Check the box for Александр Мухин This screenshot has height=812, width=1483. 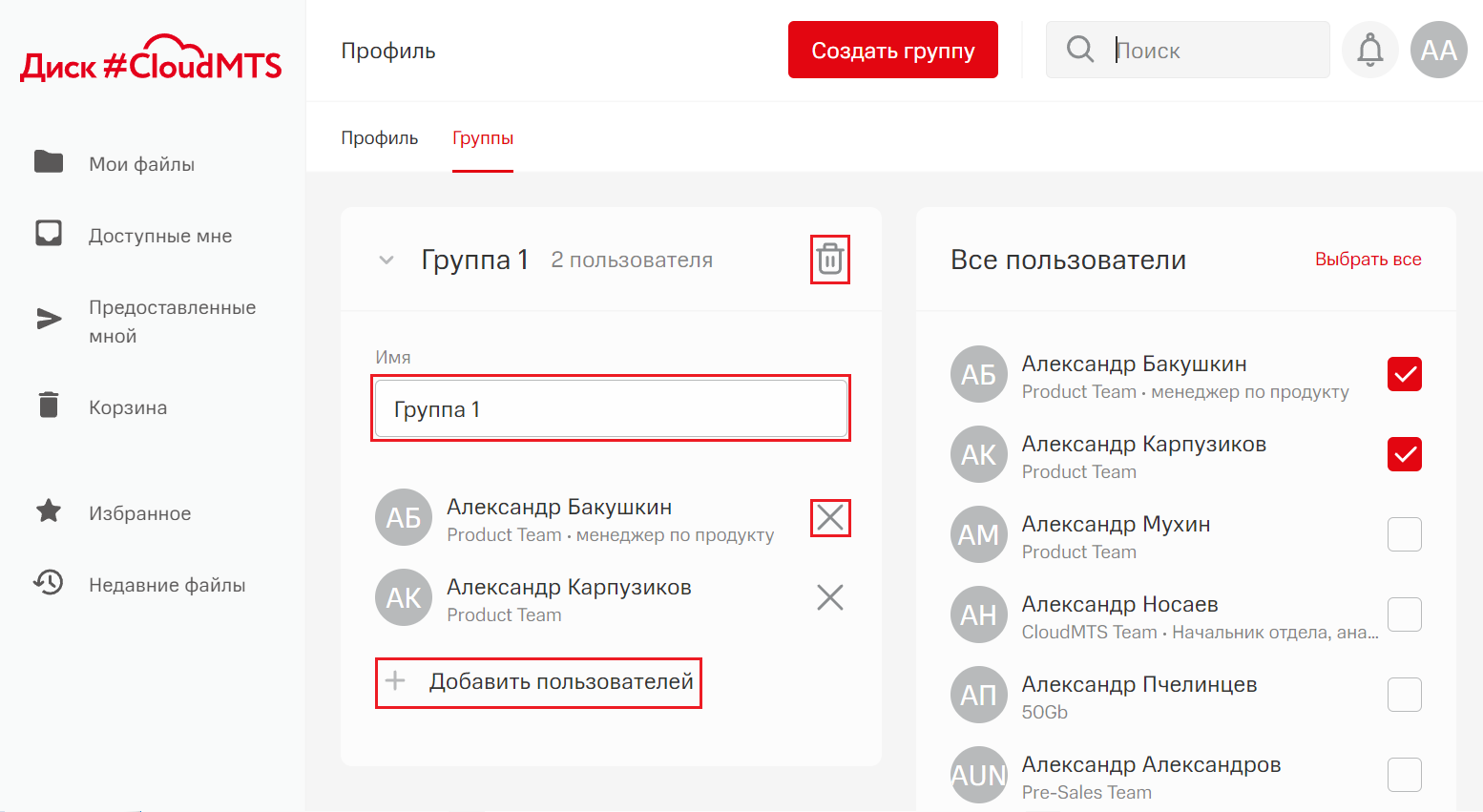click(1404, 534)
